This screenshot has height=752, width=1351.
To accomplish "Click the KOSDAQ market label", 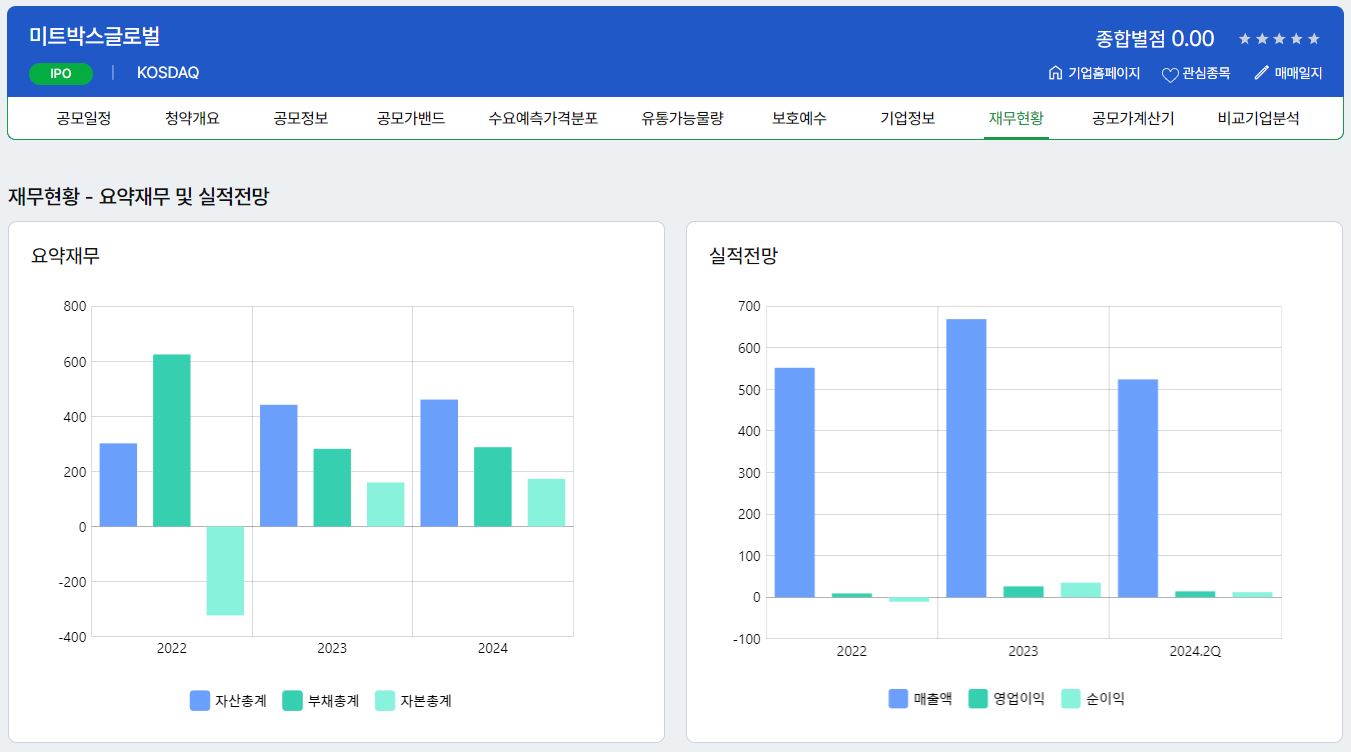I will click(168, 73).
